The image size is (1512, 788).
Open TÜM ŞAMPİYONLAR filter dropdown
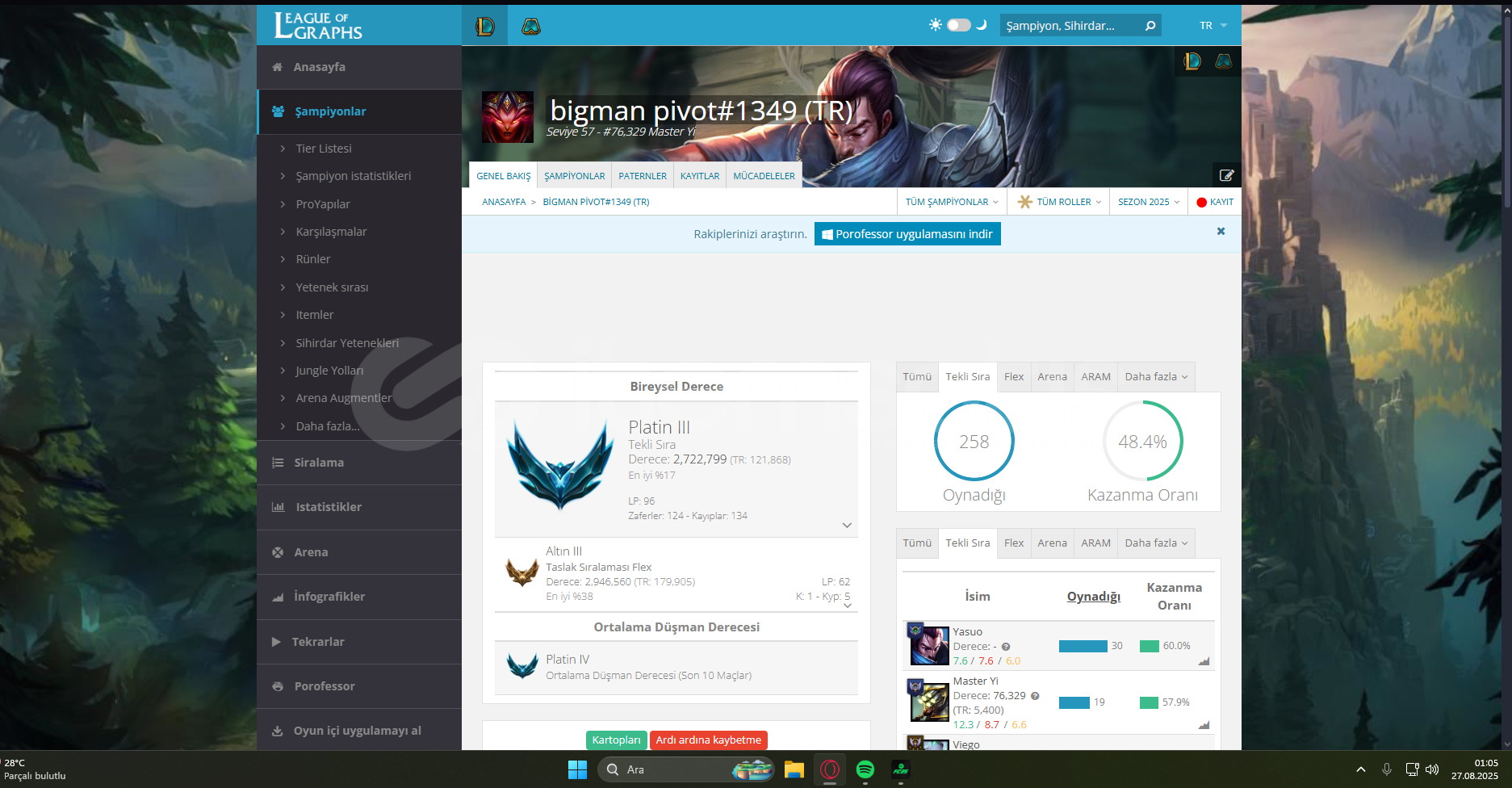(x=952, y=202)
